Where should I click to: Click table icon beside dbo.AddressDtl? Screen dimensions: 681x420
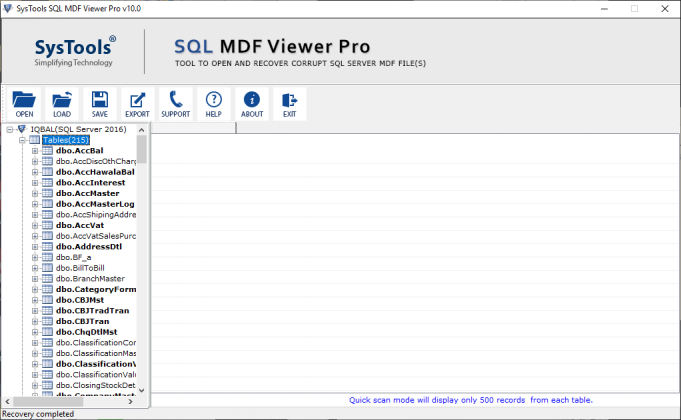coord(47,247)
